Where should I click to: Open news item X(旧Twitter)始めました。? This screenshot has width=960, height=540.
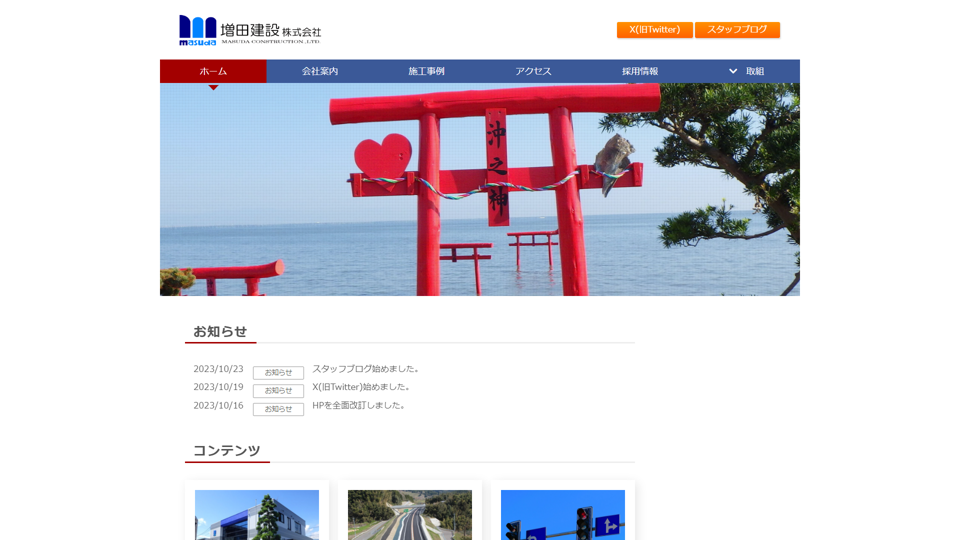point(361,387)
